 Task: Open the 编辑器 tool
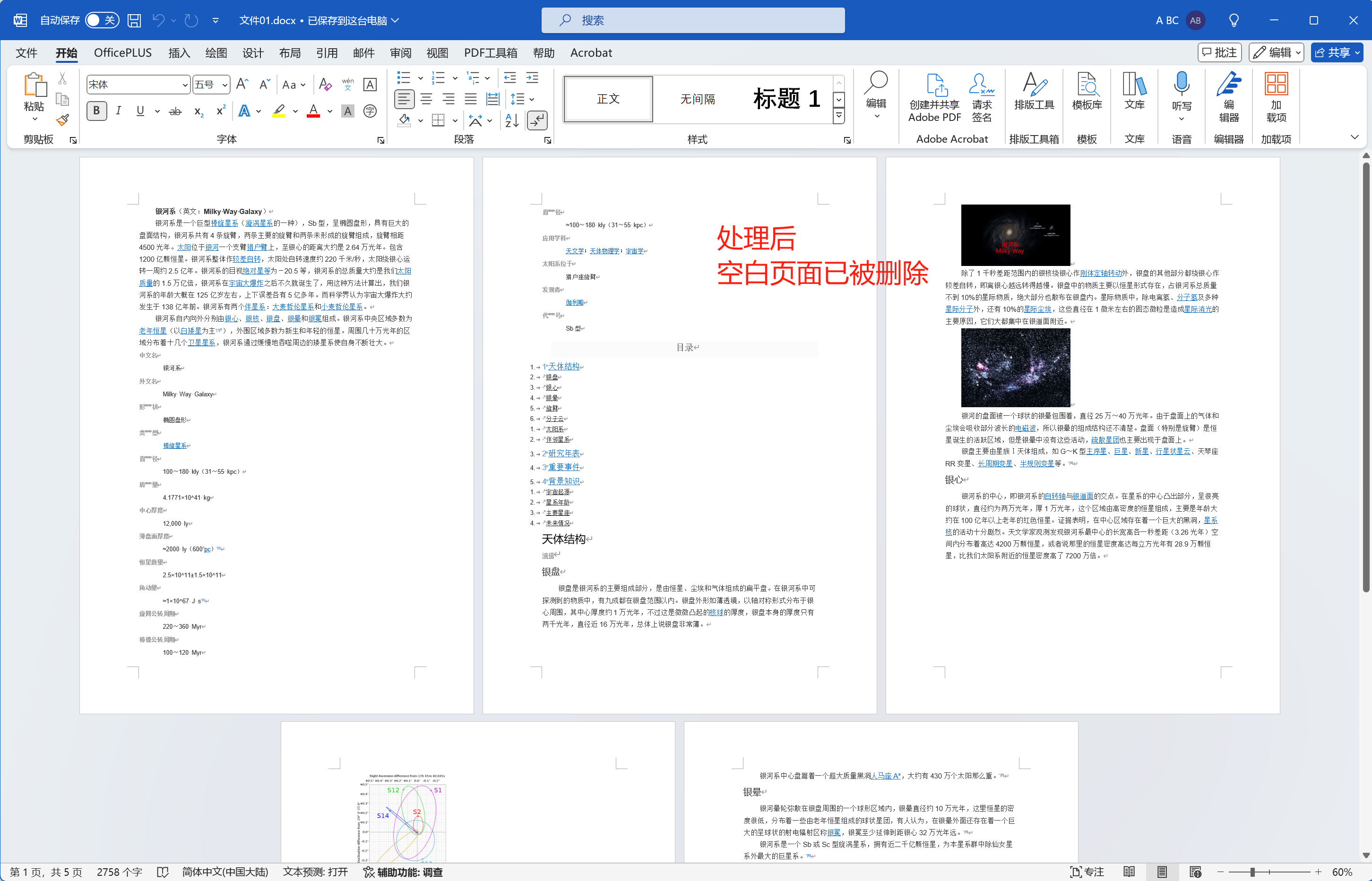[1229, 97]
